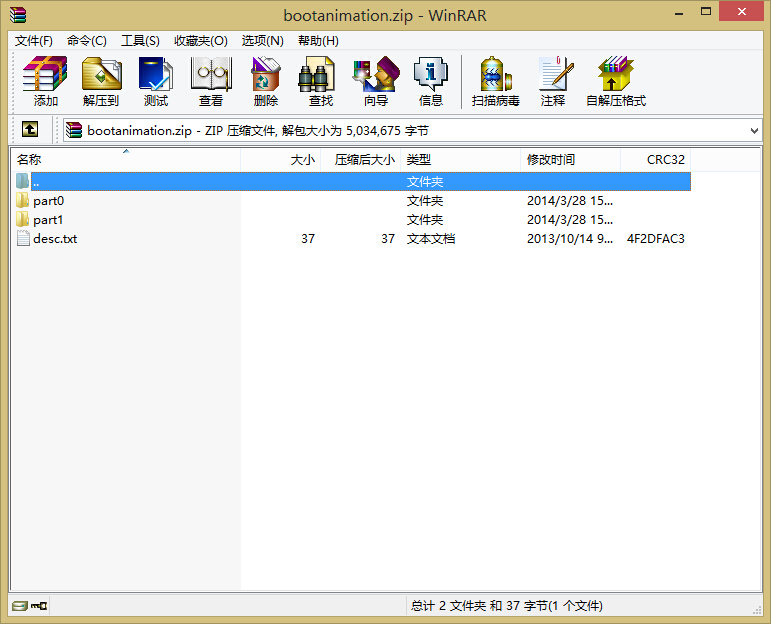Maximize the WinRAR window
The width and height of the screenshot is (771, 624).
click(x=706, y=12)
